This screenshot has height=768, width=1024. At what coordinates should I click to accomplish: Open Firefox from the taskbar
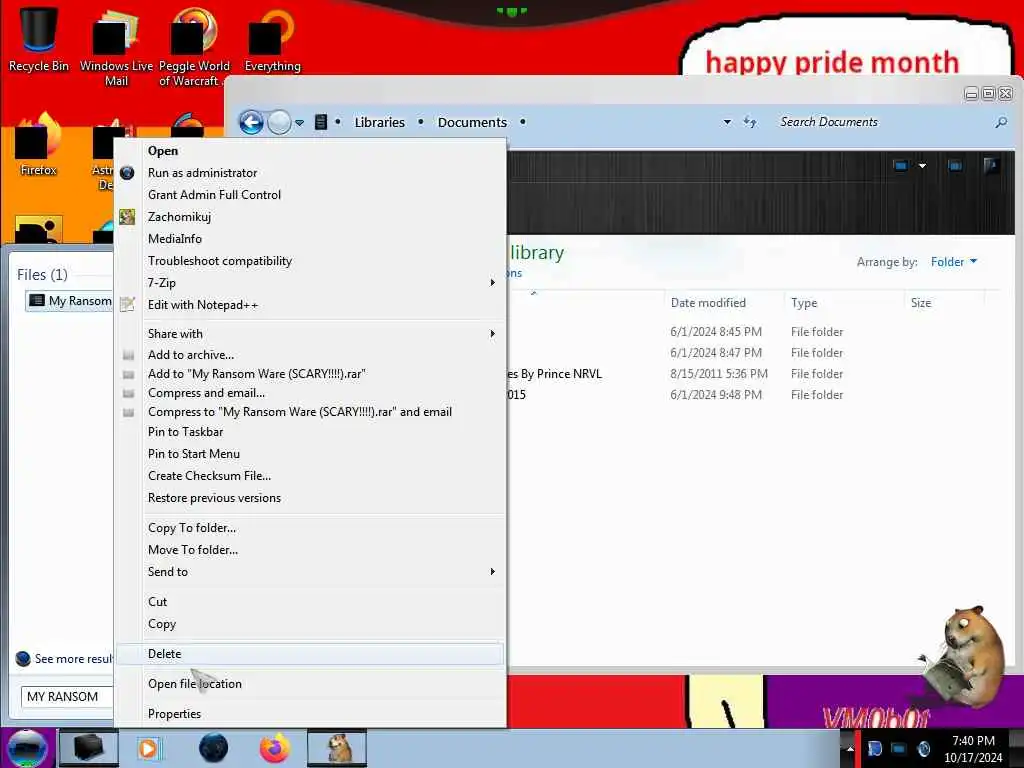tap(274, 748)
